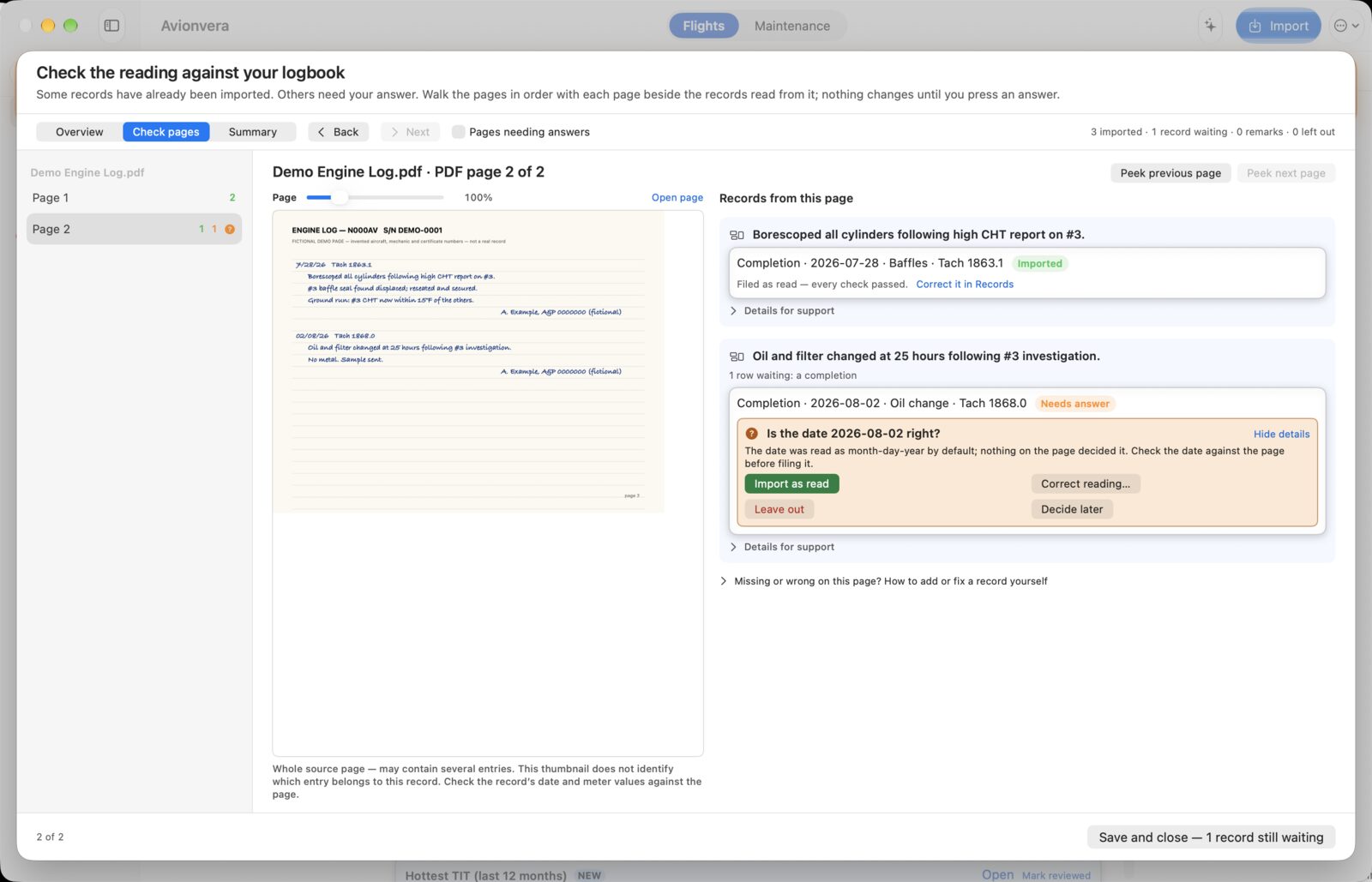Expand Details for support under Baffles record
Screen dimensions: 1372x882
point(782,311)
